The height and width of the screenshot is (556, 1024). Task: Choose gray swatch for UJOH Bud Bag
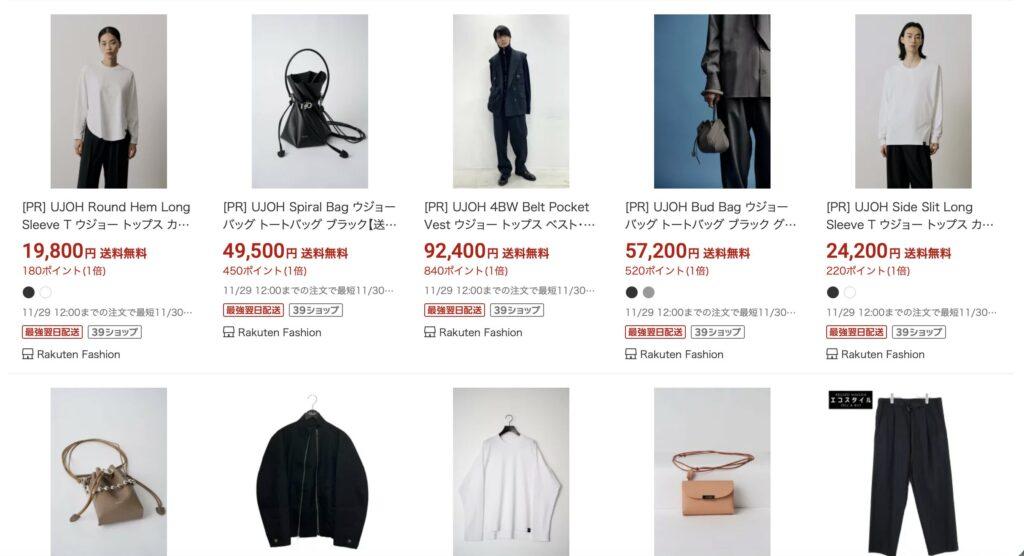[648, 292]
